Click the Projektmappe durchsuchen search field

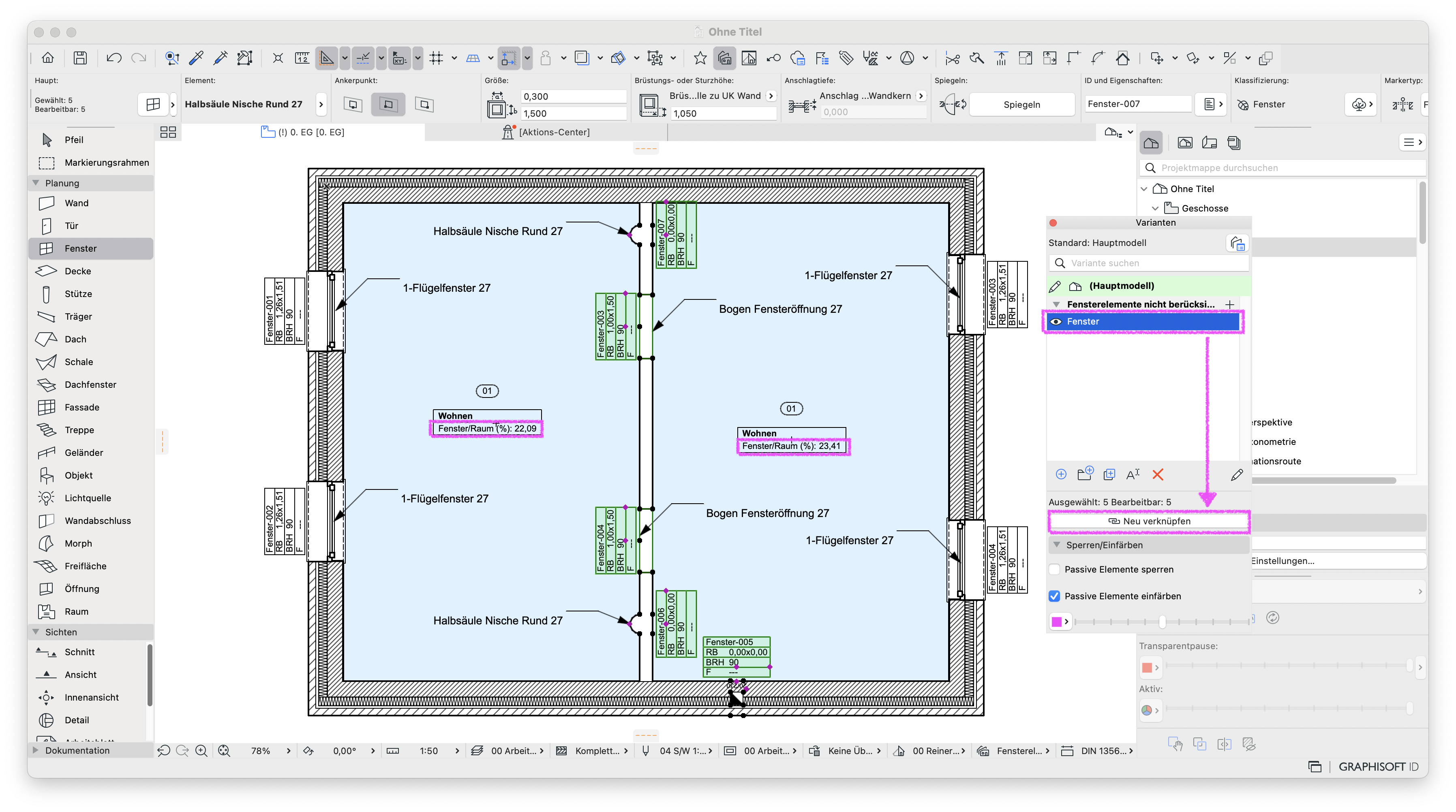tap(1283, 167)
